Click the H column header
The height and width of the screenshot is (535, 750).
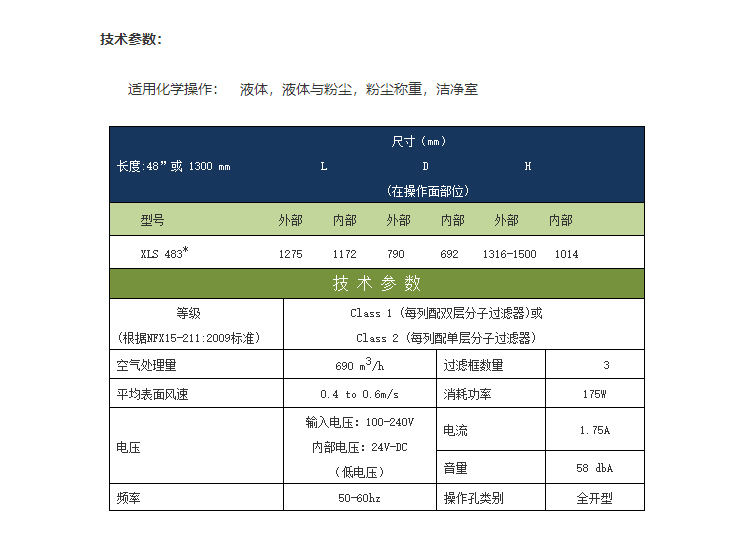coord(528,166)
